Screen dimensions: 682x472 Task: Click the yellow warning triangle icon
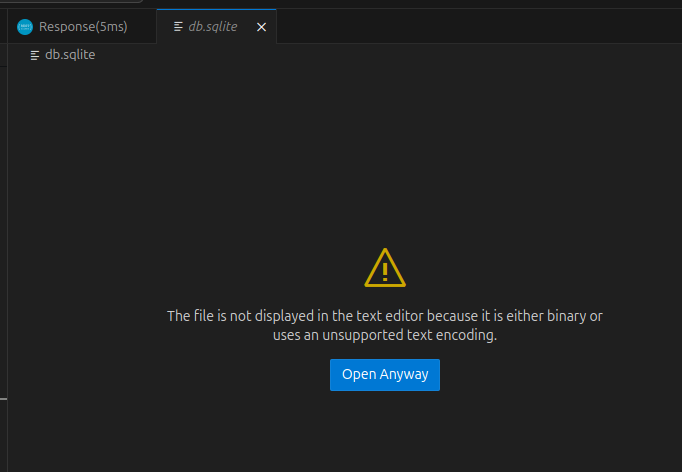(385, 268)
